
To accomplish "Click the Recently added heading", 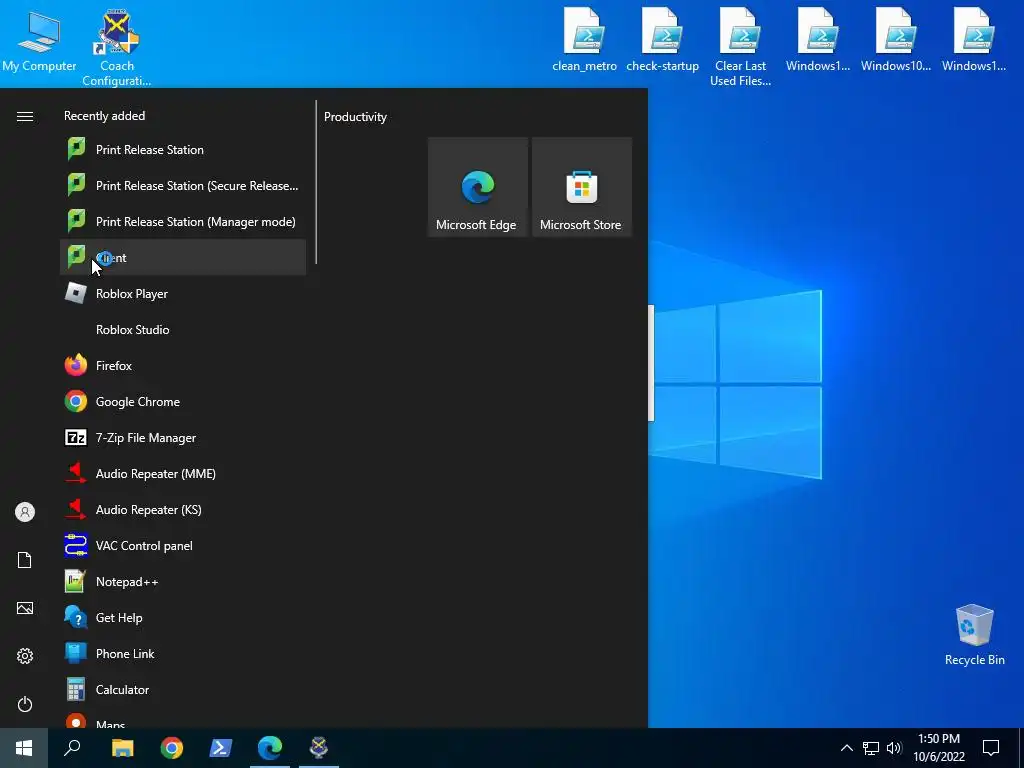I will pyautogui.click(x=104, y=116).
